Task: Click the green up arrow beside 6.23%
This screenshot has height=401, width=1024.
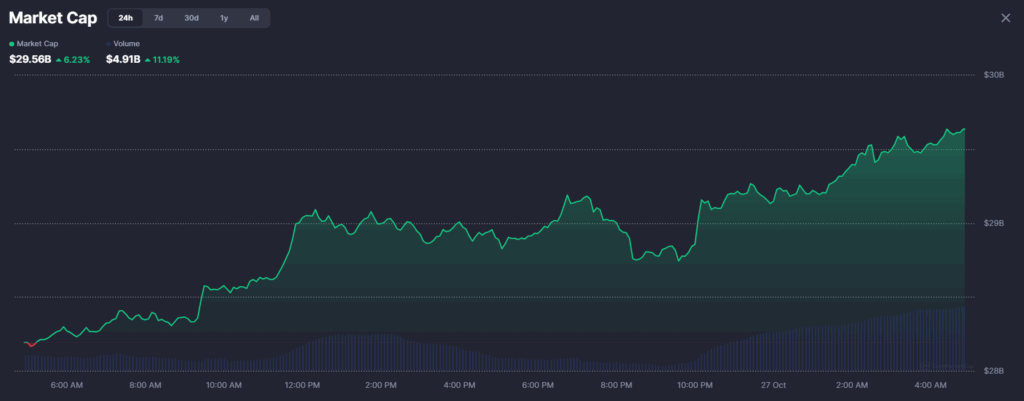Action: (58, 60)
